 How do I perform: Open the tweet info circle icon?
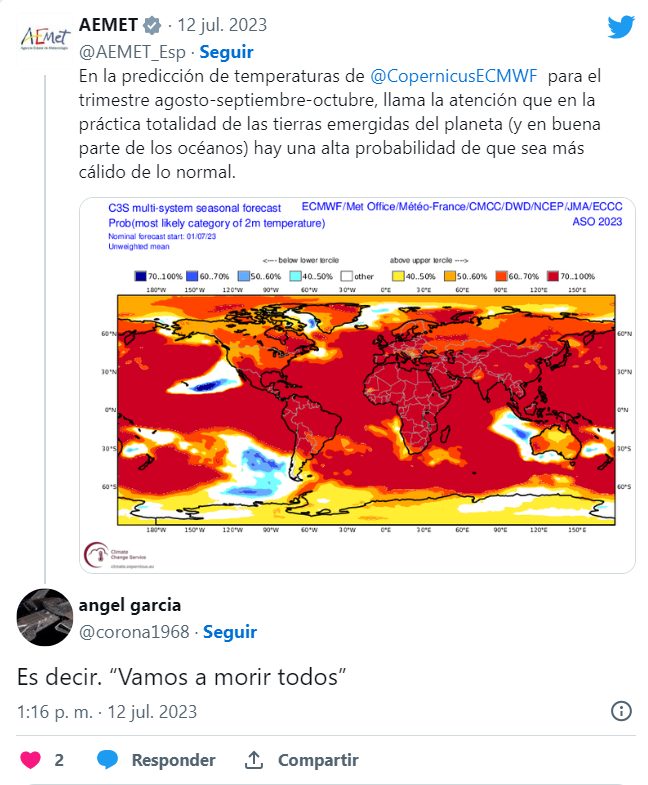pos(621,711)
